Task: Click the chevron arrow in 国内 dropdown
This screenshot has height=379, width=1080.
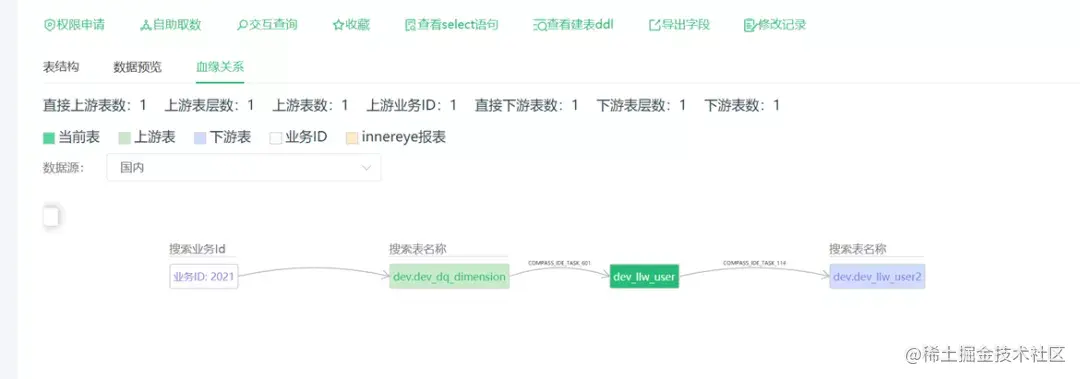Action: click(366, 167)
